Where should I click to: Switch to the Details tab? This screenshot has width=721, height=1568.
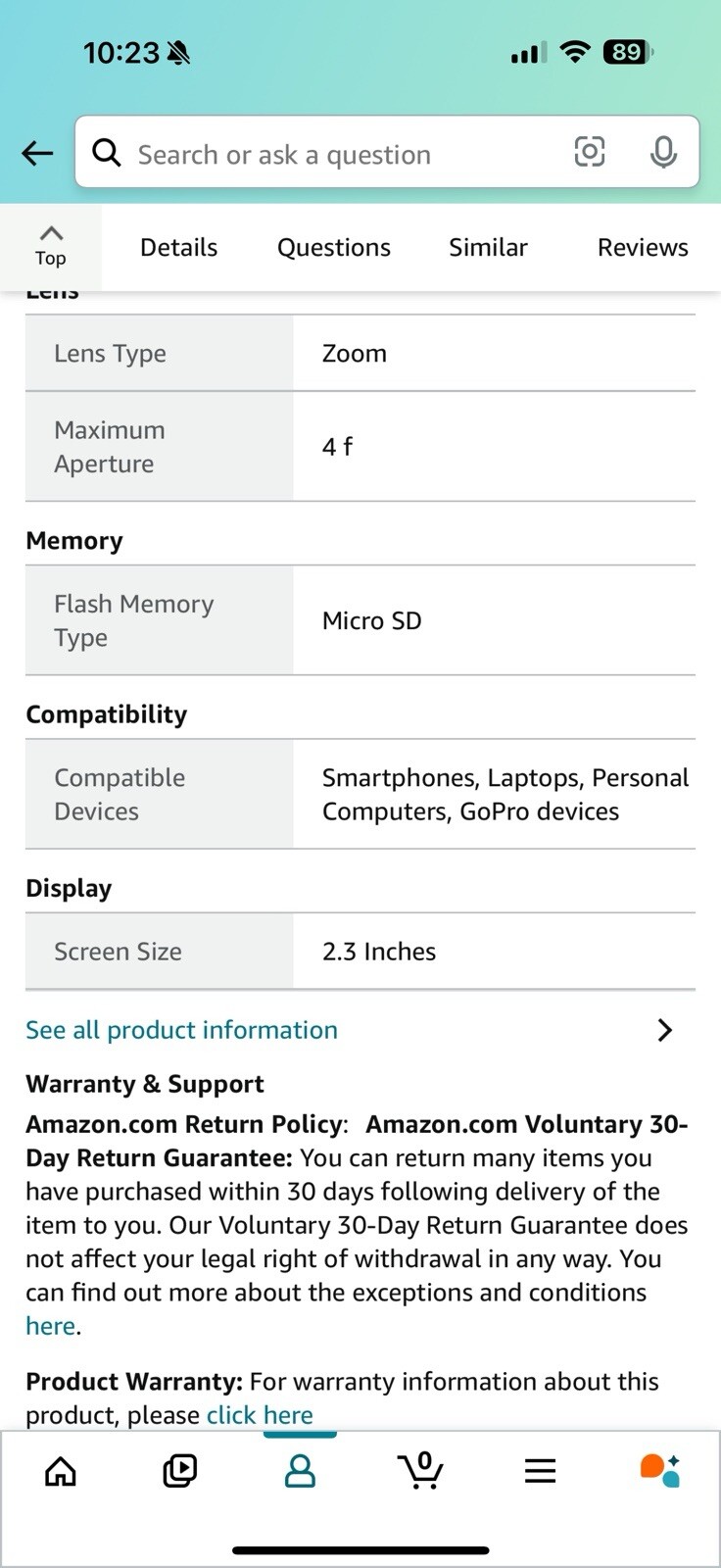point(178,248)
